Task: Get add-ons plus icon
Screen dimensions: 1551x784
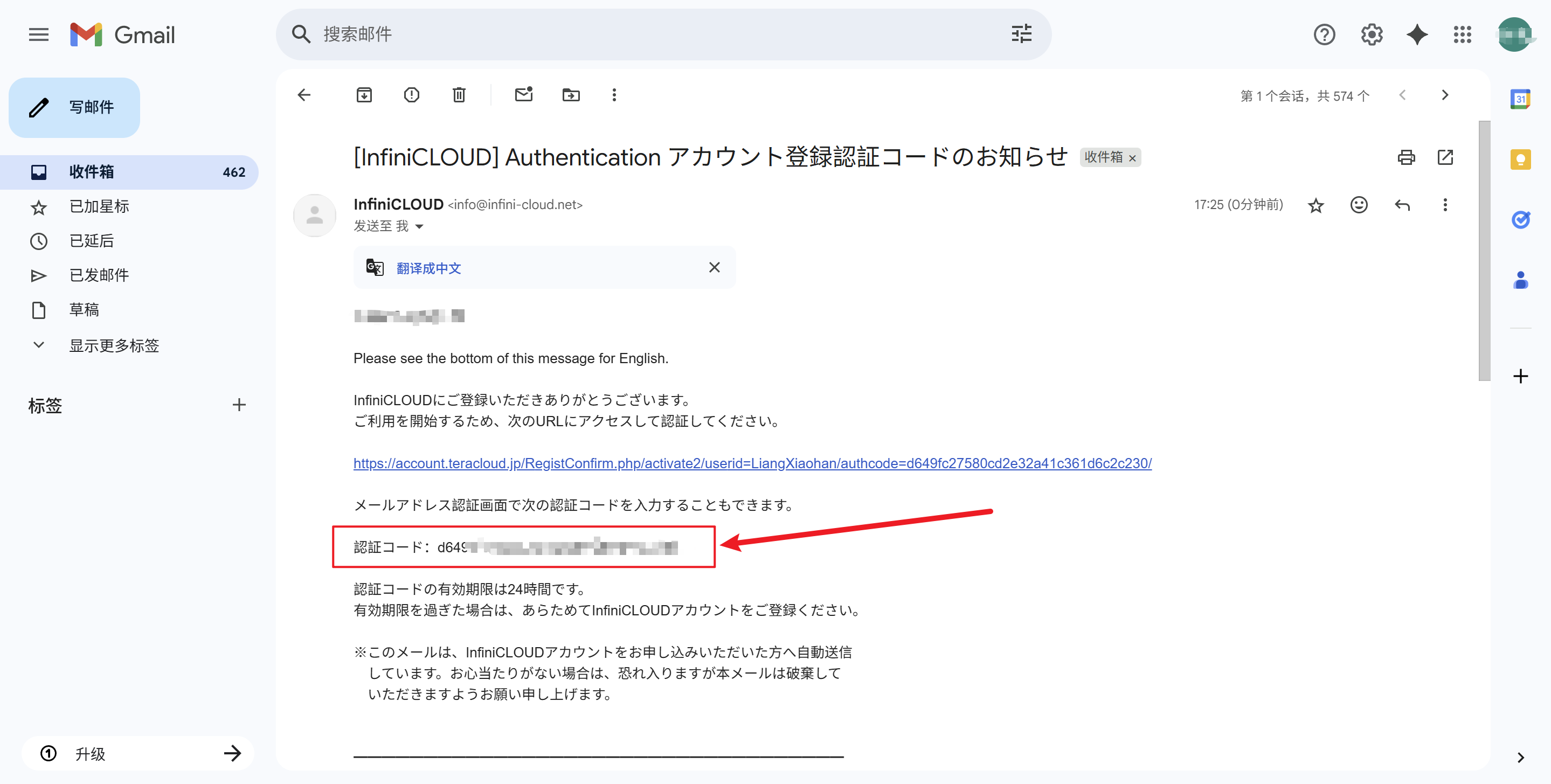Action: [1521, 376]
